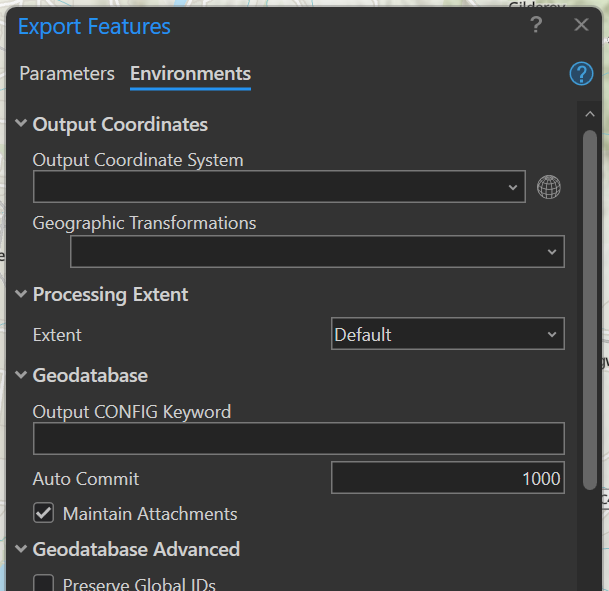Click the vertical scrollbar thumb
609x591 pixels.
pos(590,310)
